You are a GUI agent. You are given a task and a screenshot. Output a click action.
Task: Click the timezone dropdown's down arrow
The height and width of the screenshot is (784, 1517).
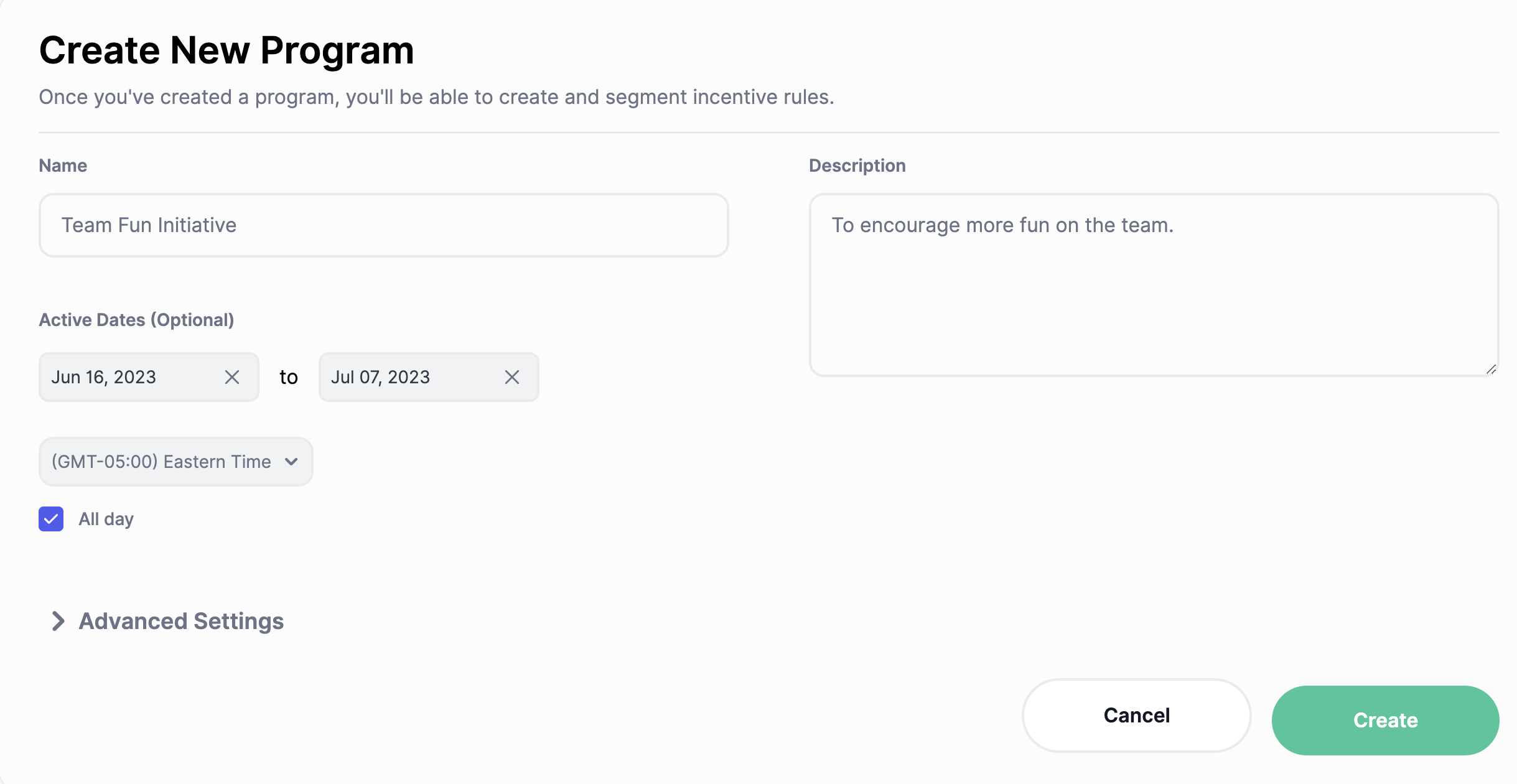[291, 462]
